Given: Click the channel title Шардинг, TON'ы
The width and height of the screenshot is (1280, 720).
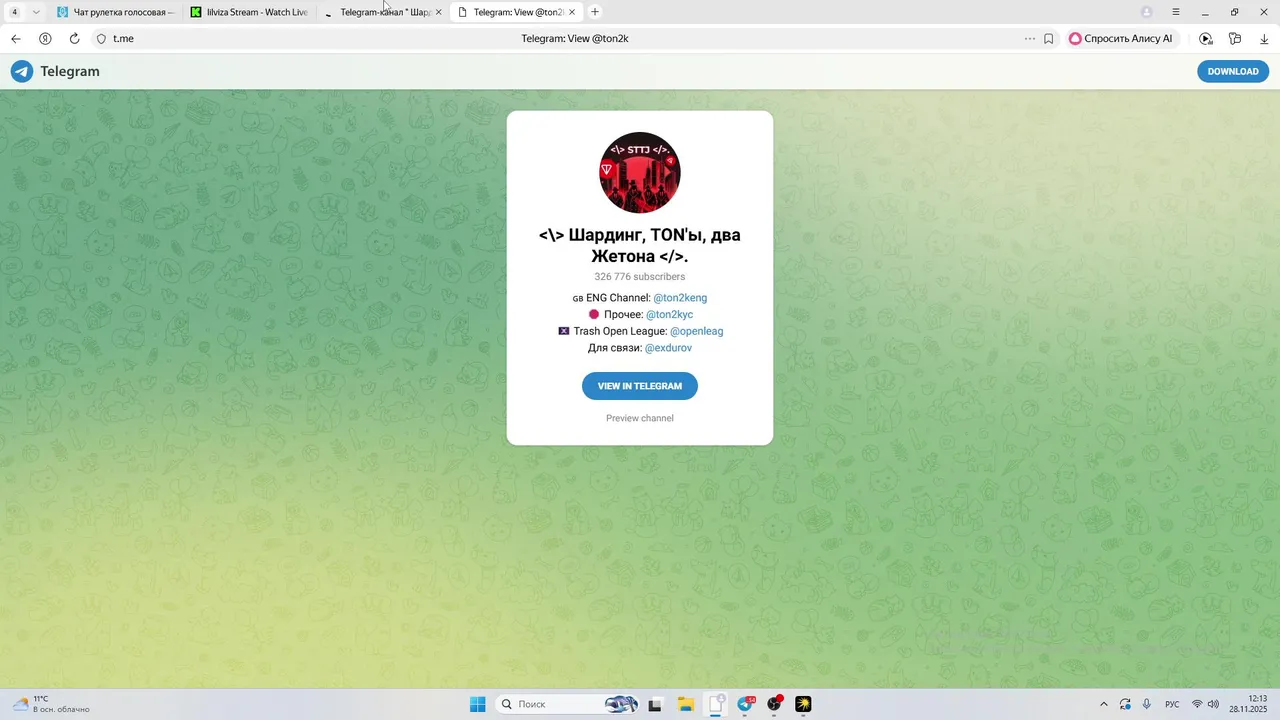Looking at the screenshot, I should [640, 246].
